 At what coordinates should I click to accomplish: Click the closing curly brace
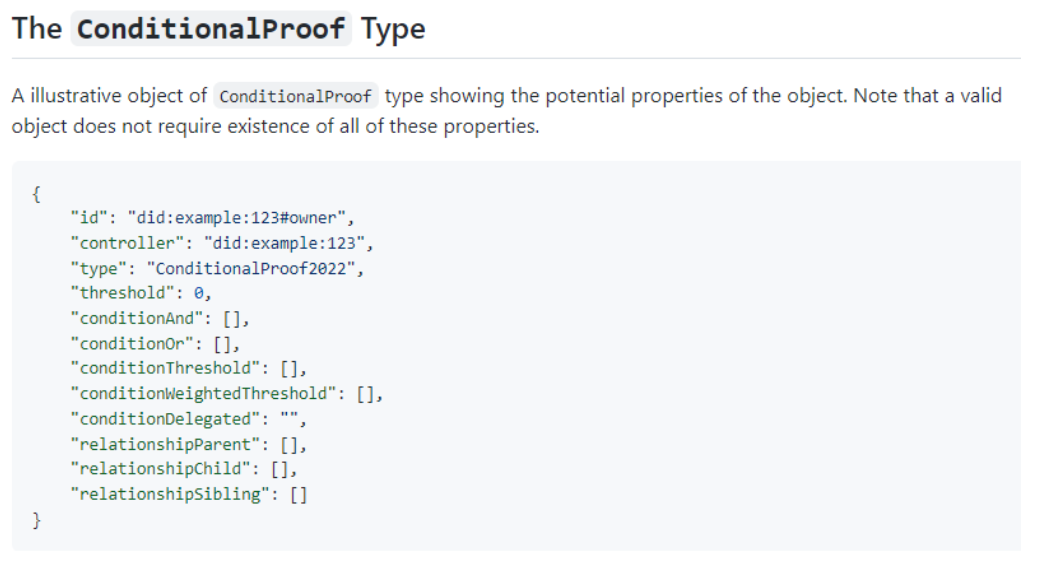[36, 520]
